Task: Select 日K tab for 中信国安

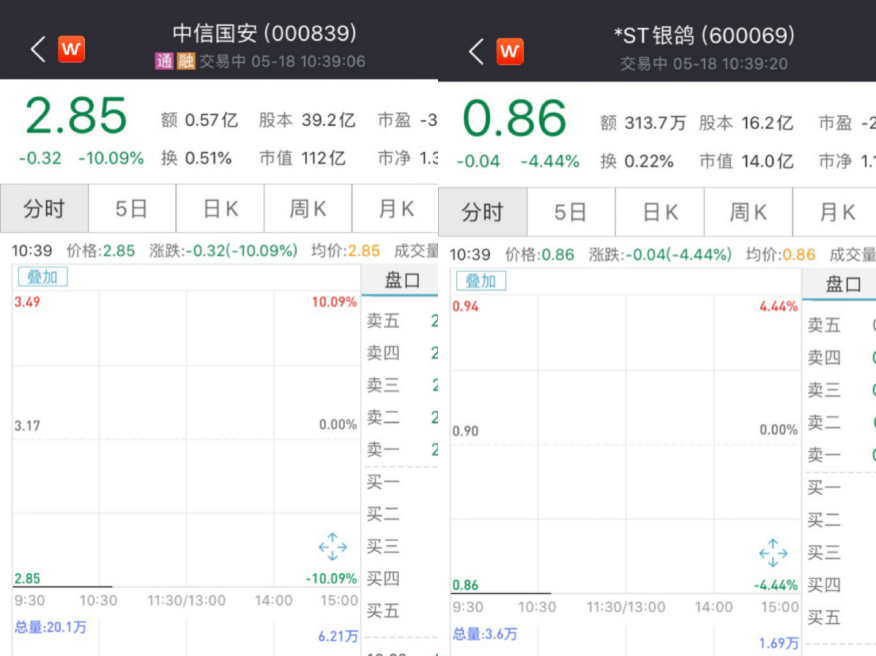Action: (220, 208)
